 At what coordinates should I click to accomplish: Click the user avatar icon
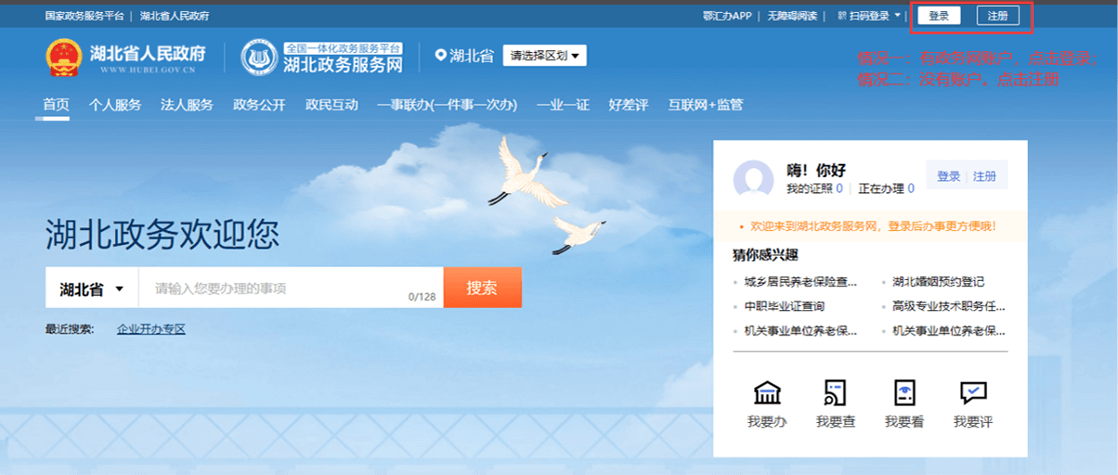coord(754,180)
